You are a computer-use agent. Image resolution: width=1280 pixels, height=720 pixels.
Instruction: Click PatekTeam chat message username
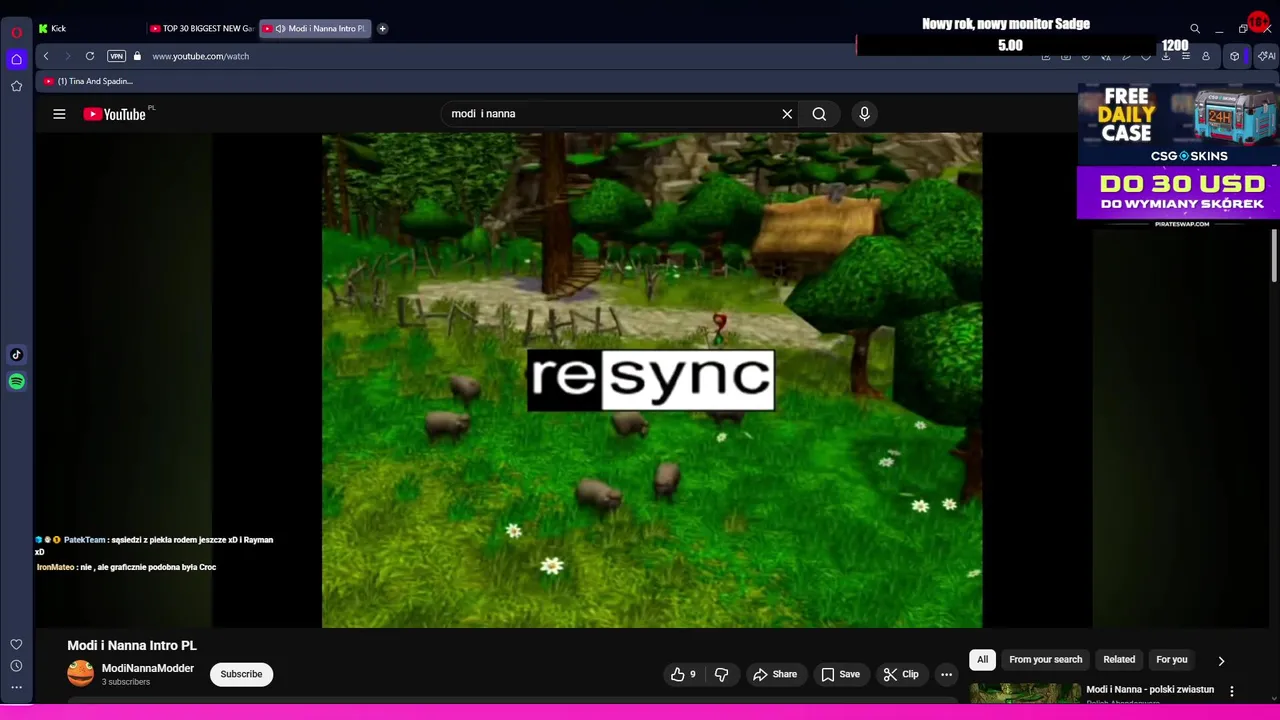pyautogui.click(x=84, y=540)
